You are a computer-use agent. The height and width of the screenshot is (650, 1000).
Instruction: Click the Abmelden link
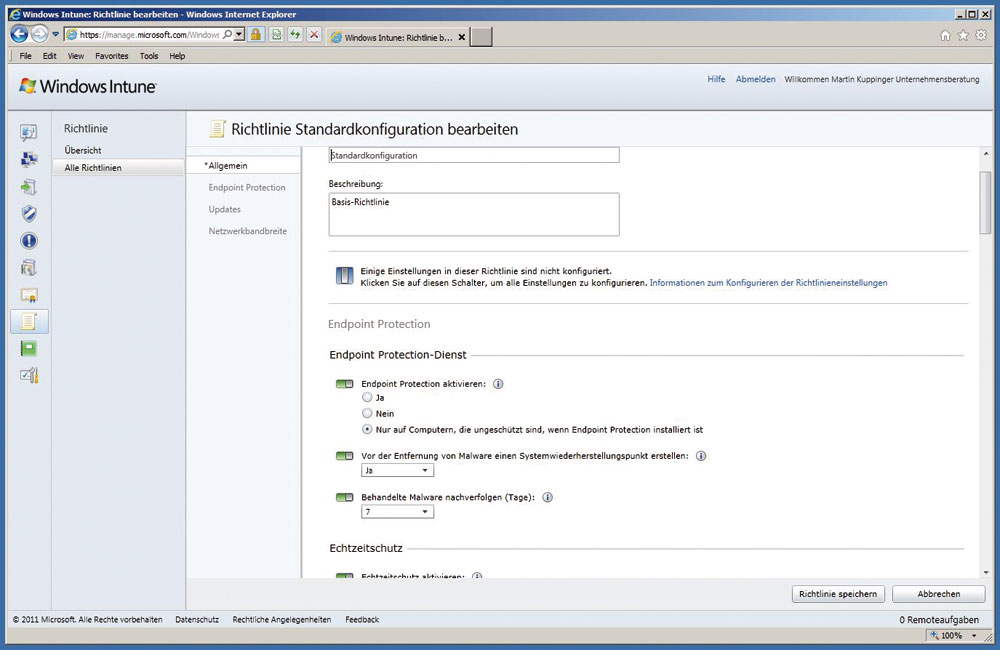756,79
